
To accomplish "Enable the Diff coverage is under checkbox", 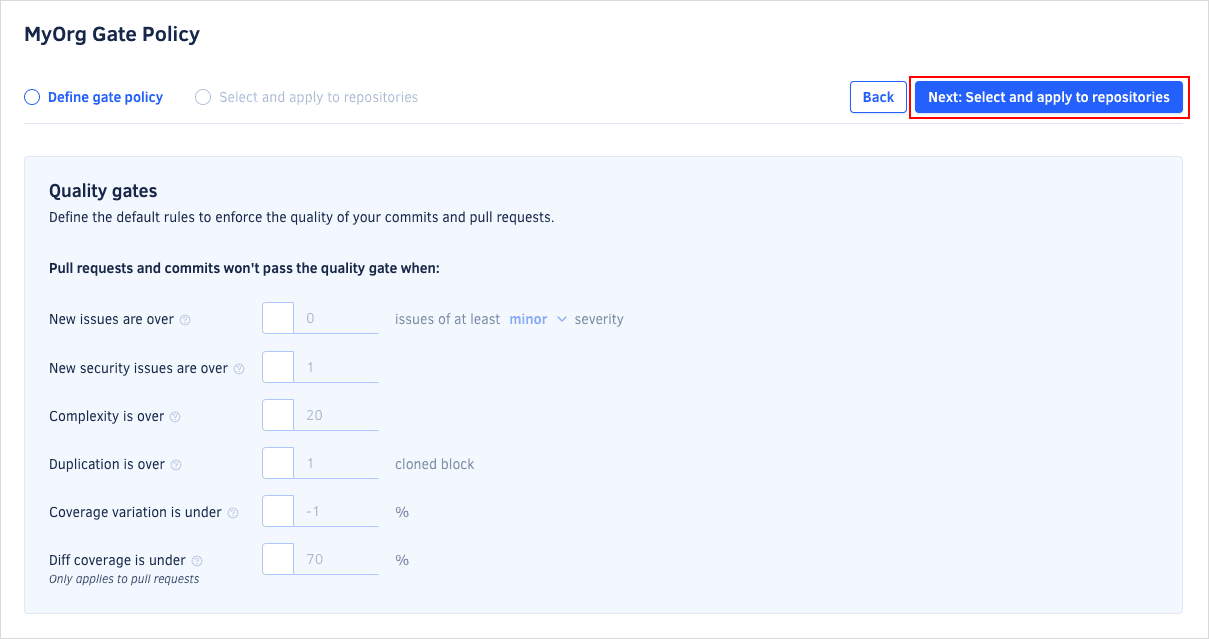I will click(x=278, y=559).
